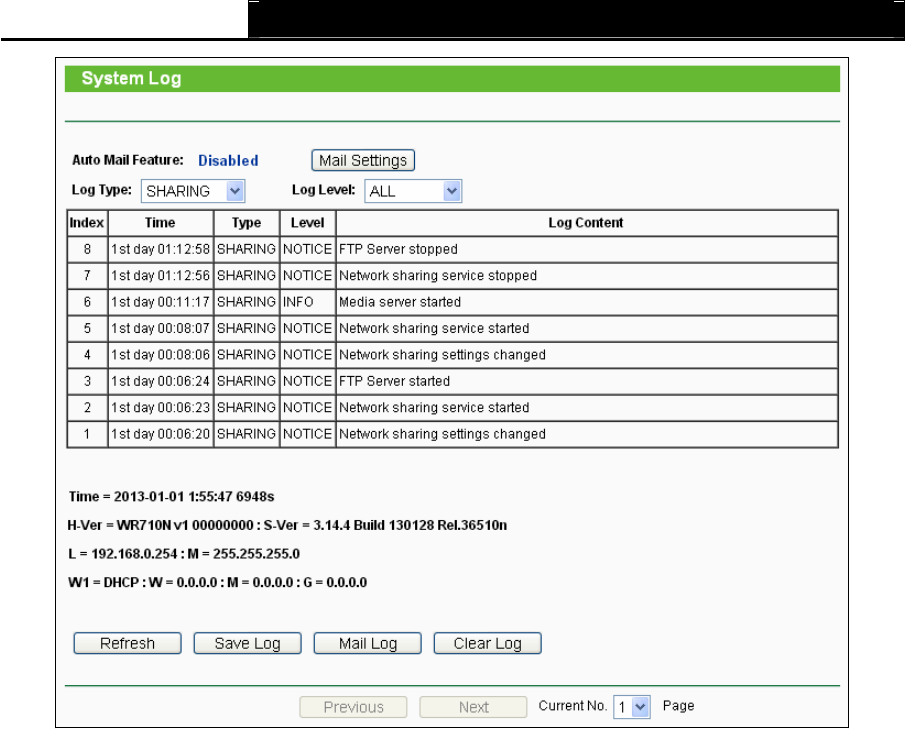Image resolution: width=905 pixels, height=729 pixels.
Task: Expand the Log Type dropdown
Action: coord(193,191)
